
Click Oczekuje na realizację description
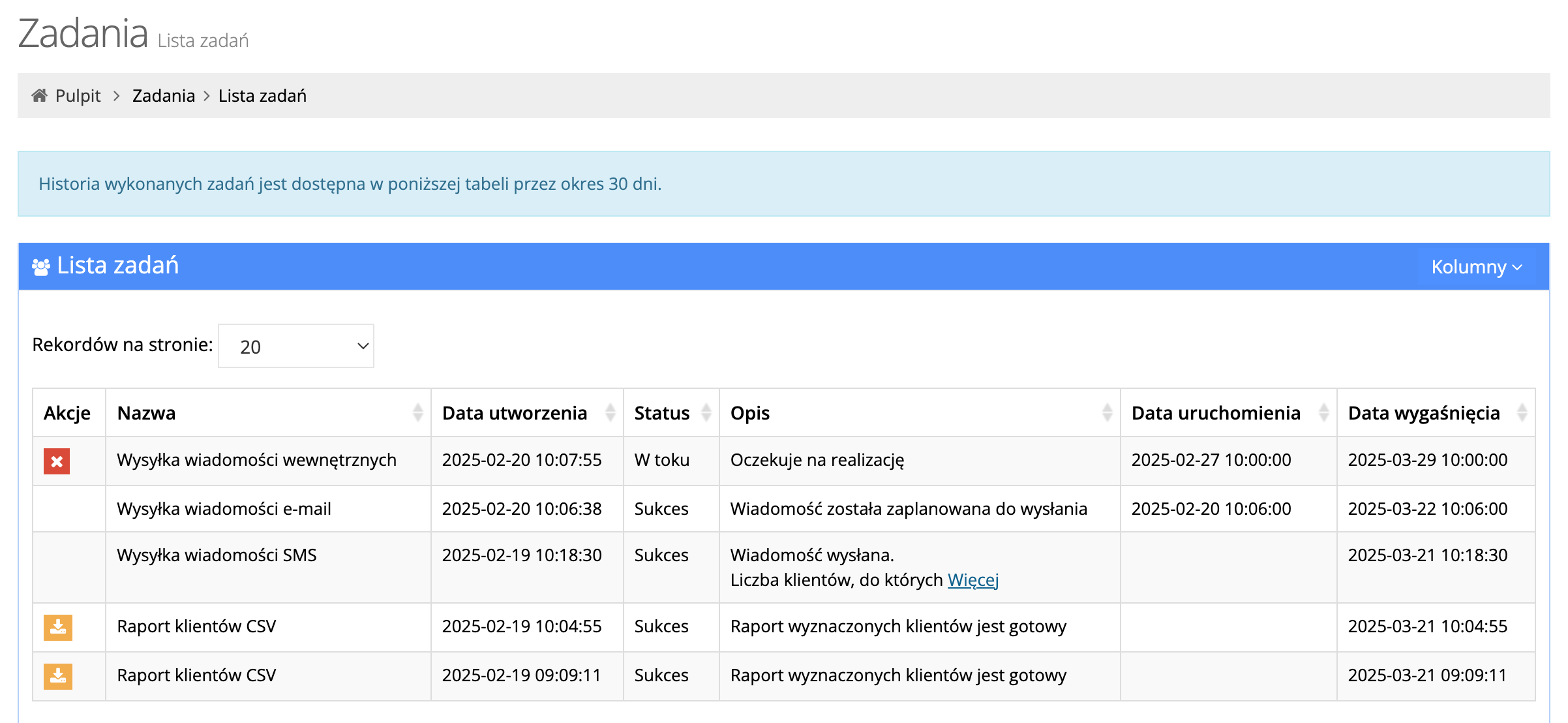coord(817,460)
